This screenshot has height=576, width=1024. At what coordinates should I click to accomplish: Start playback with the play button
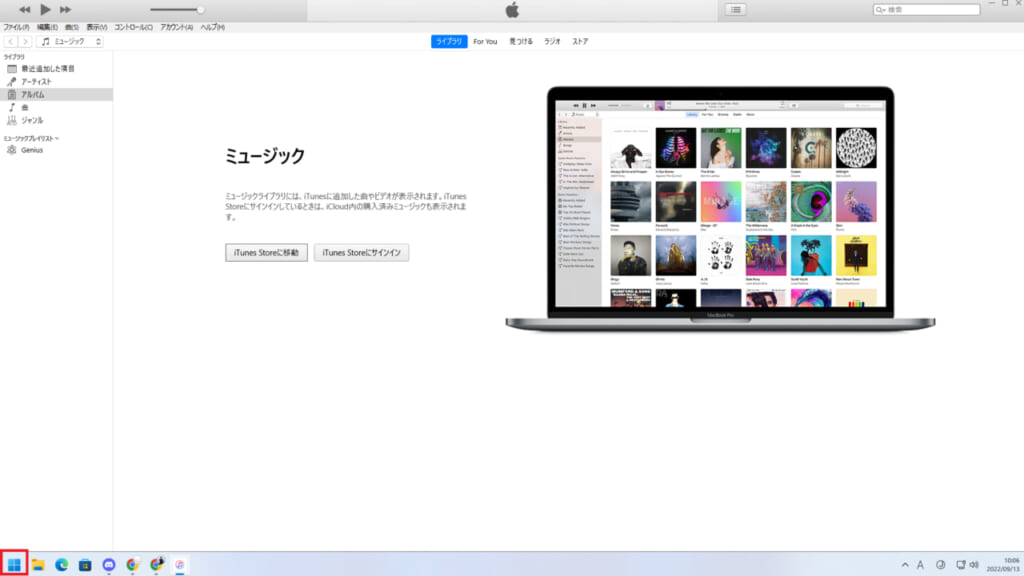click(x=45, y=9)
